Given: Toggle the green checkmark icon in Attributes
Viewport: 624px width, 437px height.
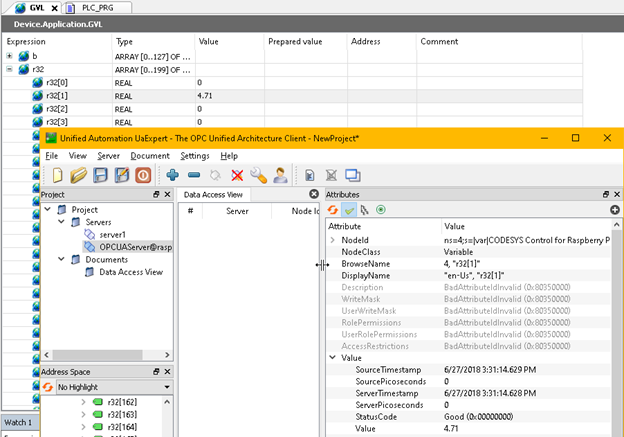Looking at the screenshot, I should click(x=349, y=210).
